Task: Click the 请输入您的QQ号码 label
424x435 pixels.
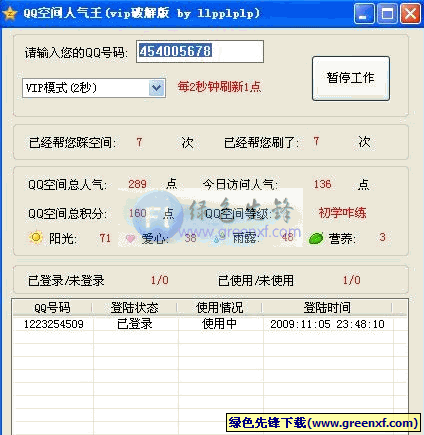Action: click(x=76, y=52)
